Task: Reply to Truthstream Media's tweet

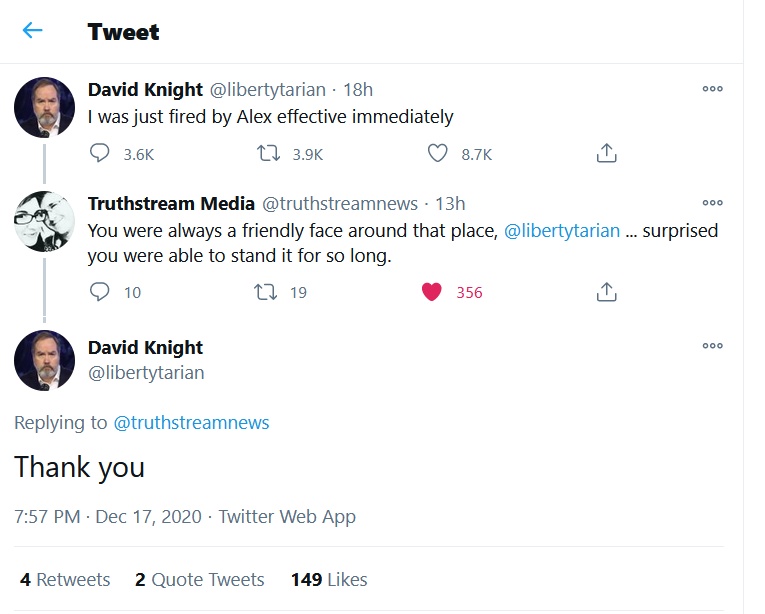Action: point(100,292)
